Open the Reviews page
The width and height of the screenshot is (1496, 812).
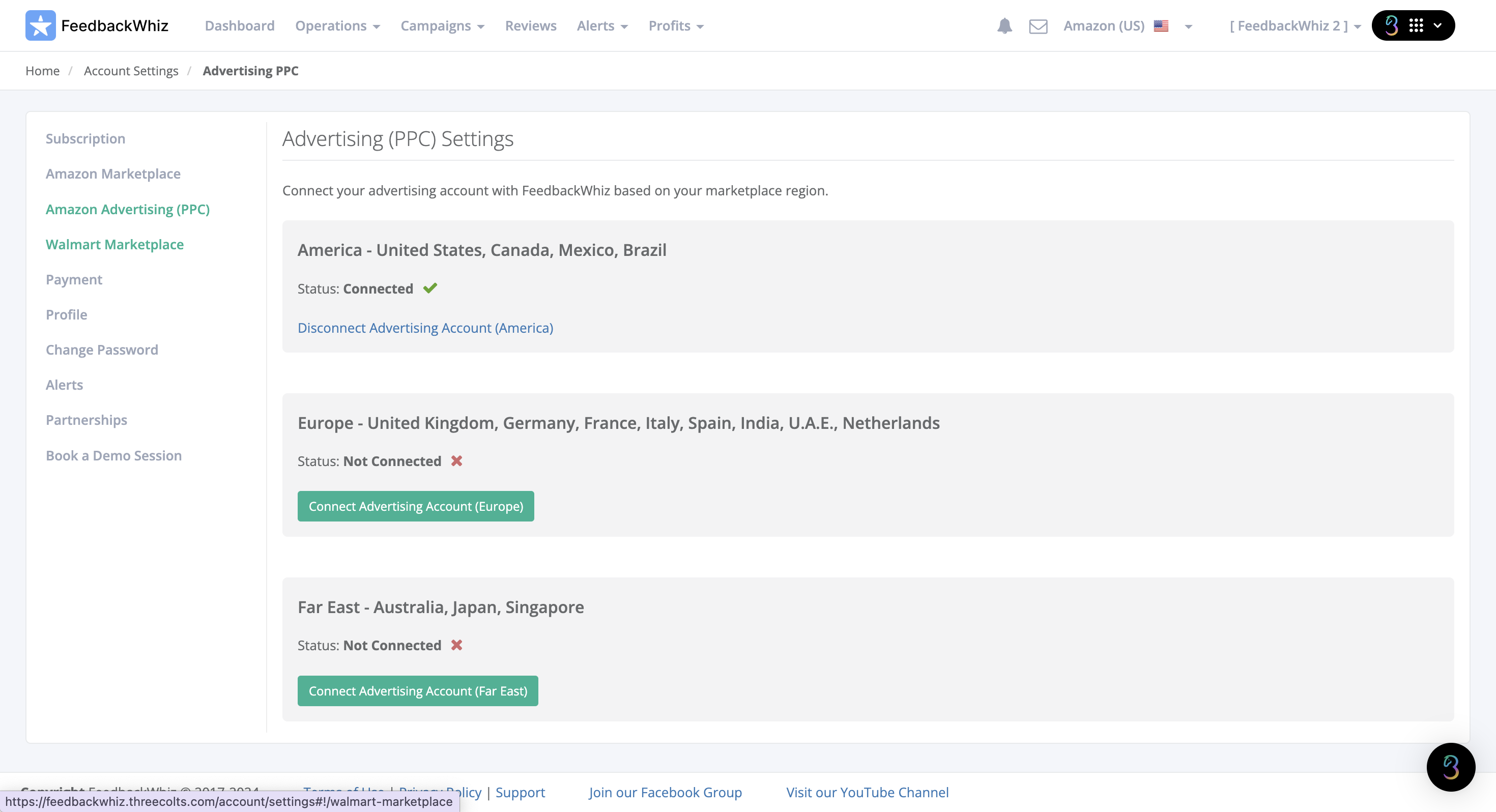pos(530,25)
